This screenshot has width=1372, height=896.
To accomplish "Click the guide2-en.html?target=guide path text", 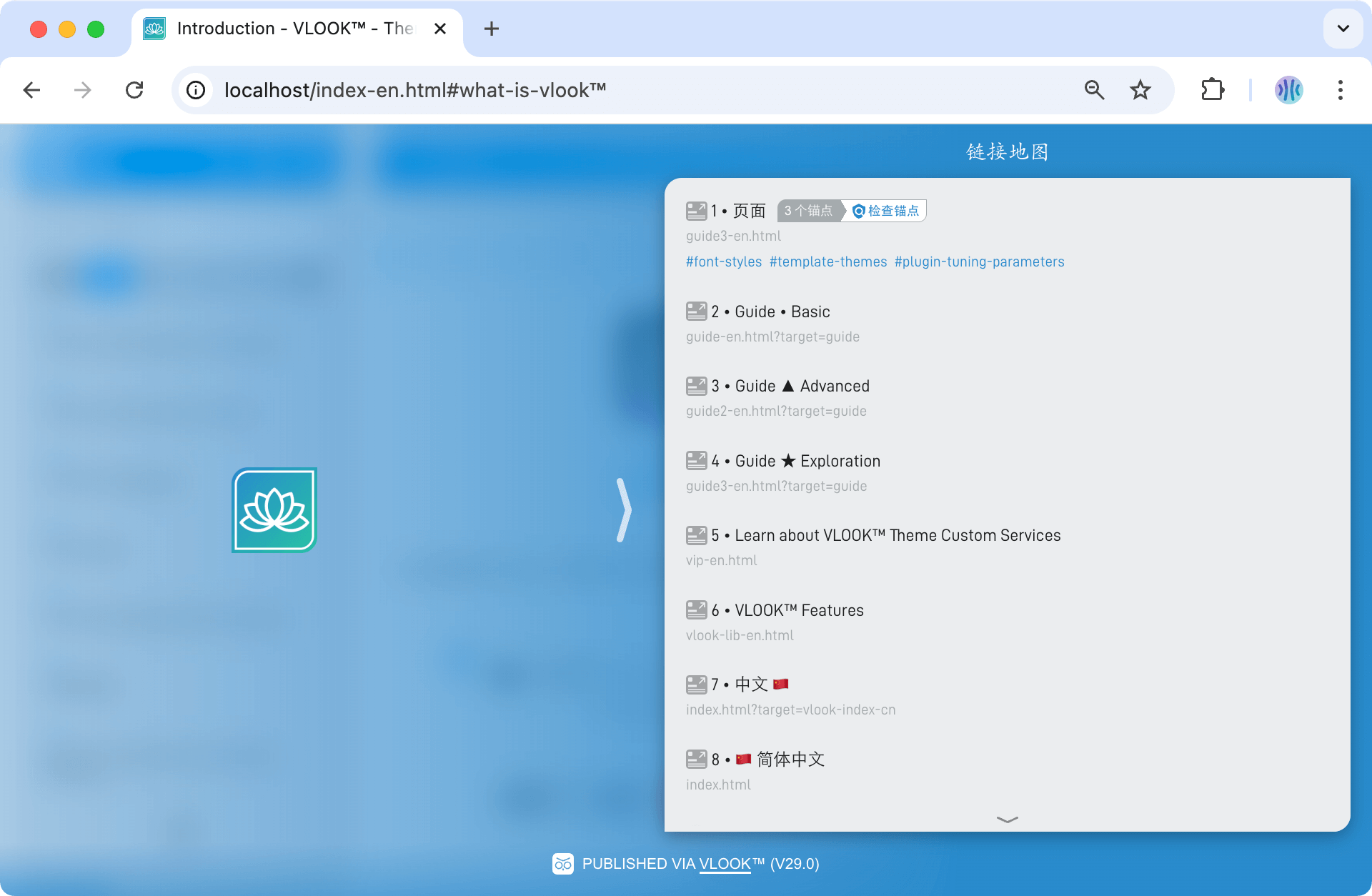I will pos(776,411).
